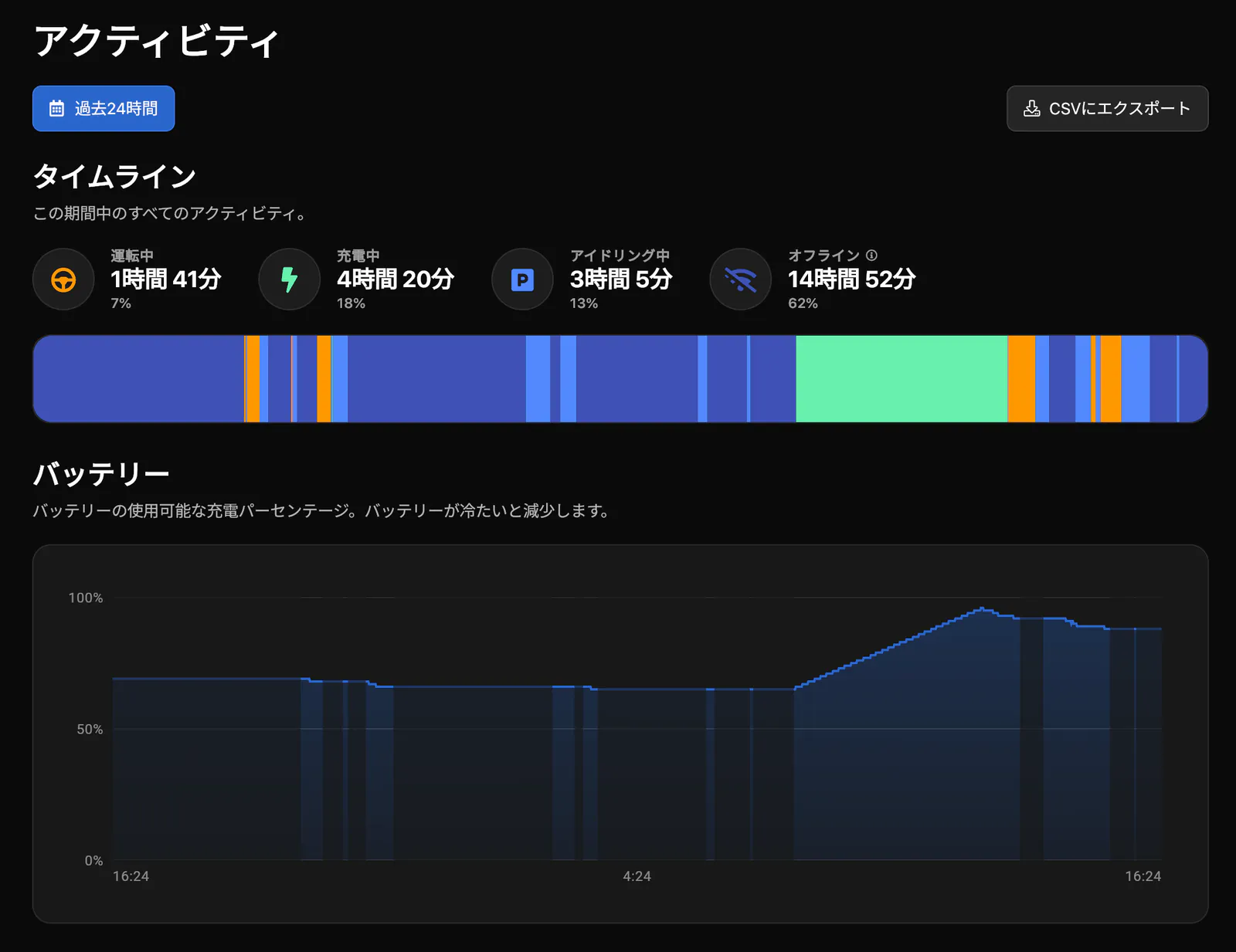1236x952 pixels.
Task: Click the バッテリー section heading
Action: (x=101, y=473)
